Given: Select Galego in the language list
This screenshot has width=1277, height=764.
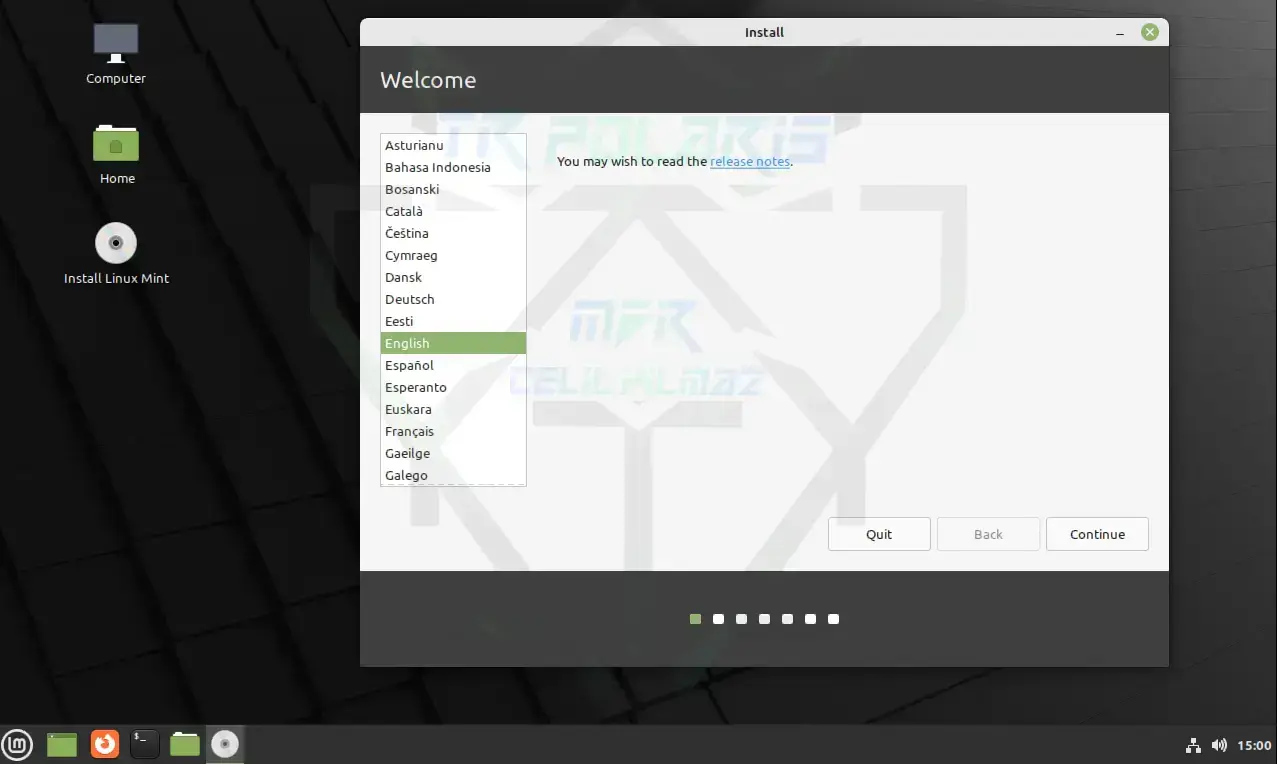Looking at the screenshot, I should point(454,475).
